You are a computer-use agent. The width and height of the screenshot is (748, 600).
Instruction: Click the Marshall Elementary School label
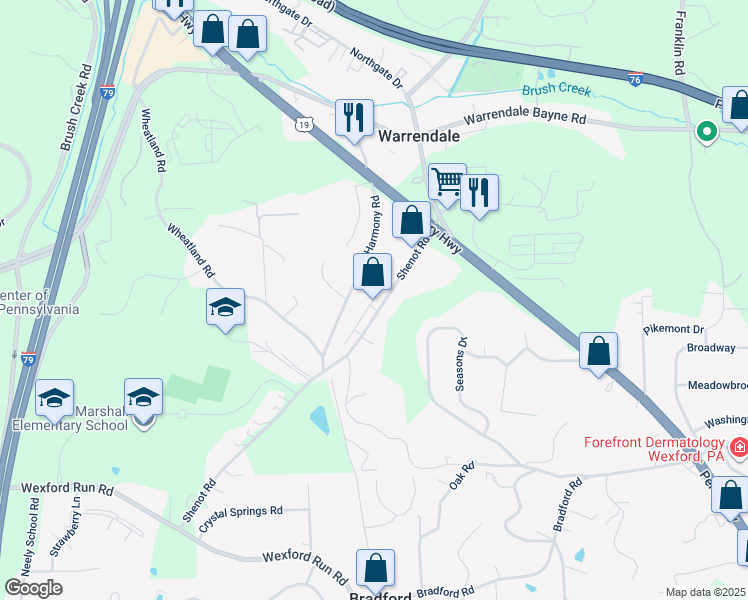click(70, 418)
